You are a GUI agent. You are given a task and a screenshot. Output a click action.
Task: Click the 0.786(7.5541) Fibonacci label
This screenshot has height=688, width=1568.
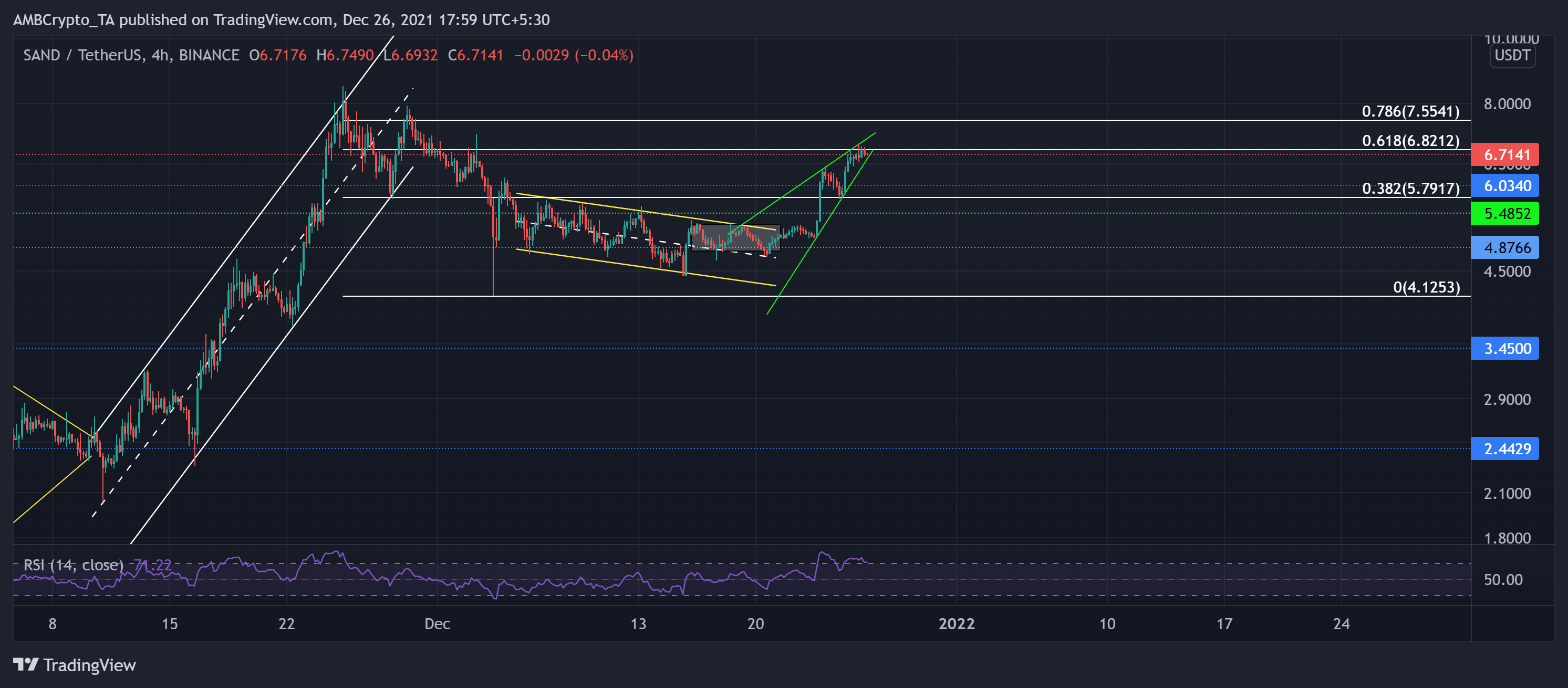pyautogui.click(x=1410, y=111)
